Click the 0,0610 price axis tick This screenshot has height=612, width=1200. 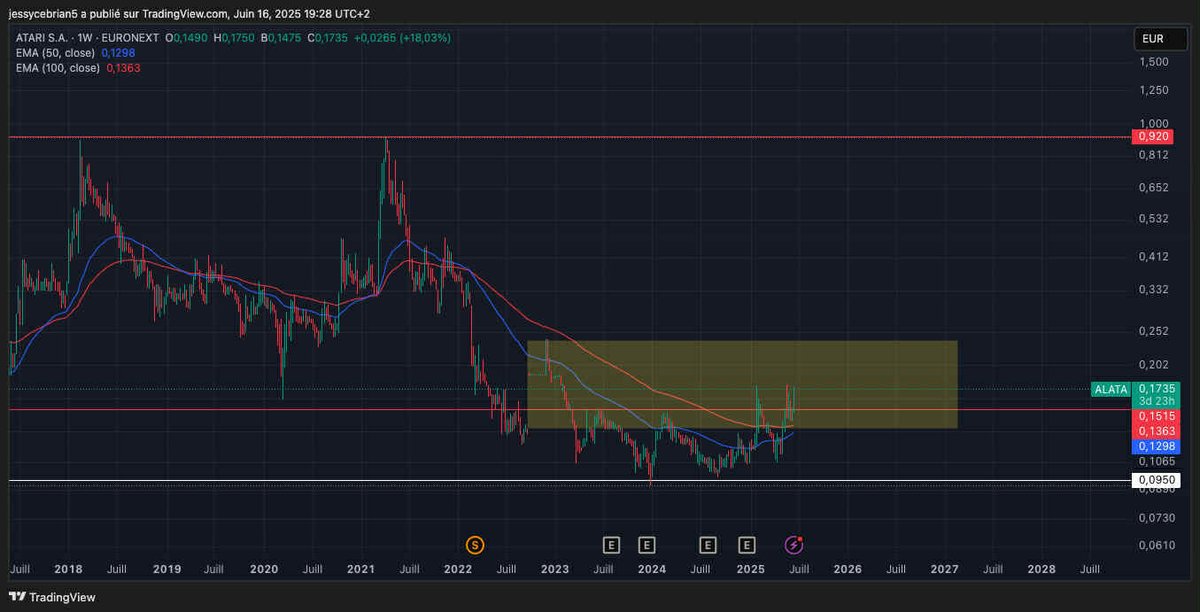coord(1155,545)
